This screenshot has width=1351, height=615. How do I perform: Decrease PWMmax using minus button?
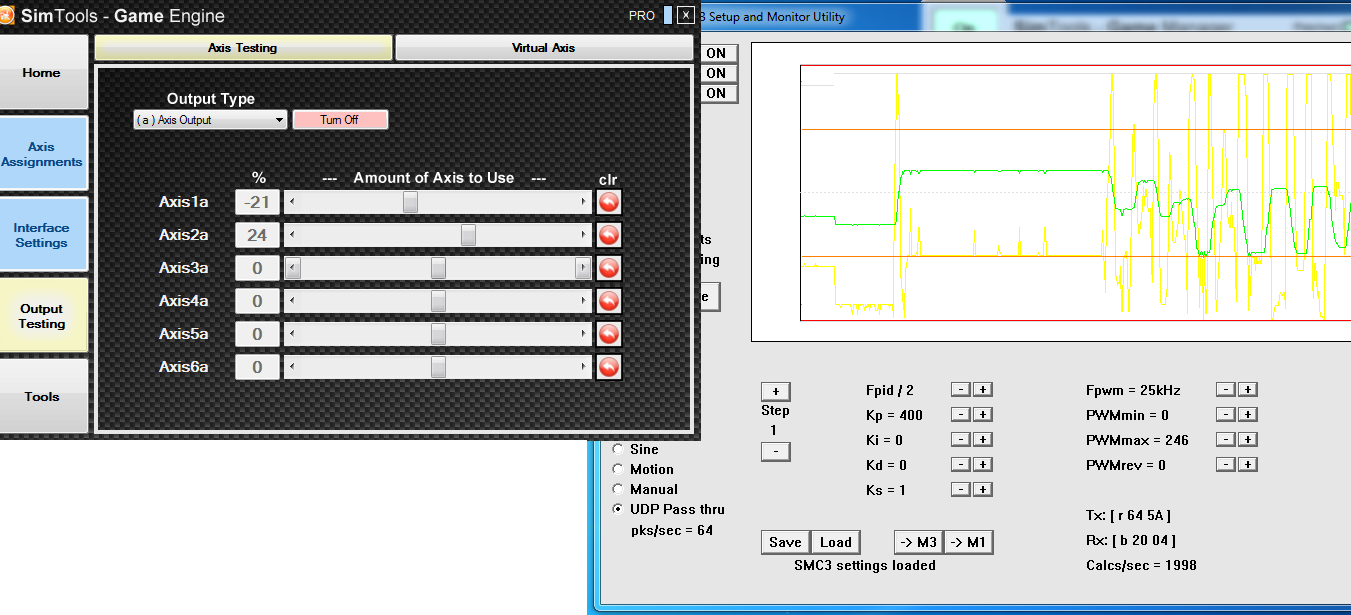tap(1225, 440)
